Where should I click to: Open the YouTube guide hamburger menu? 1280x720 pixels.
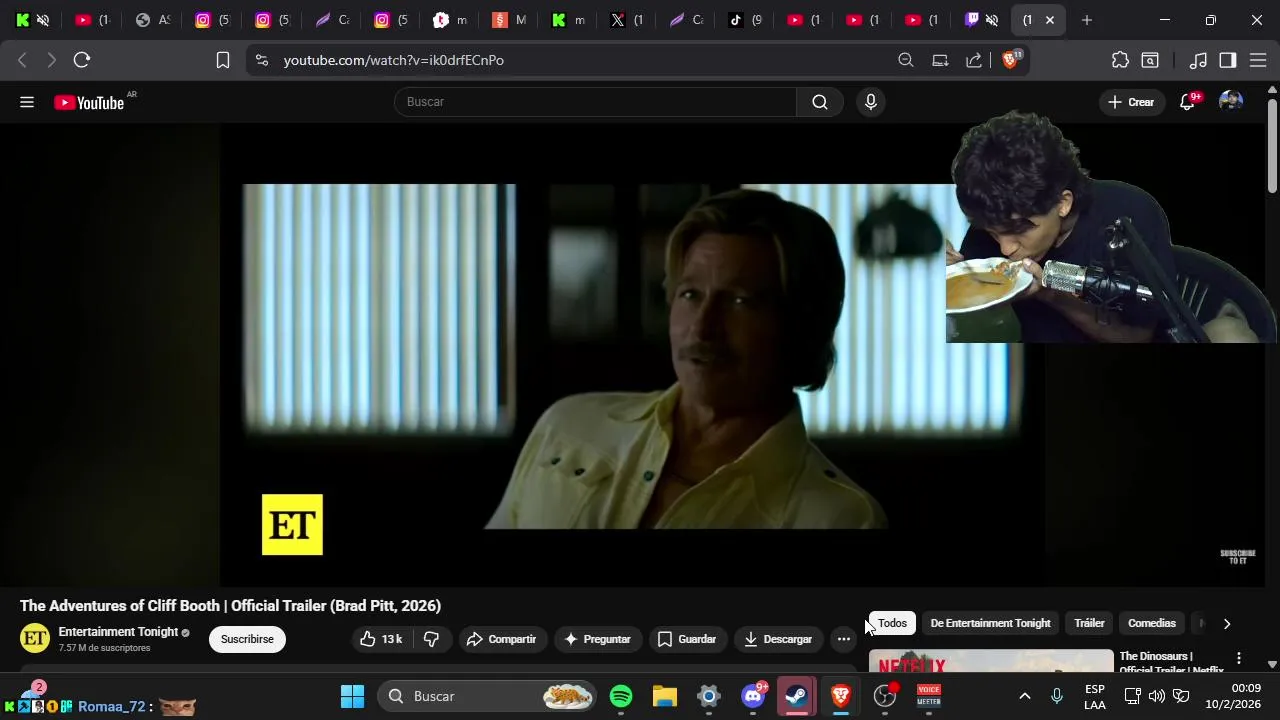click(27, 102)
